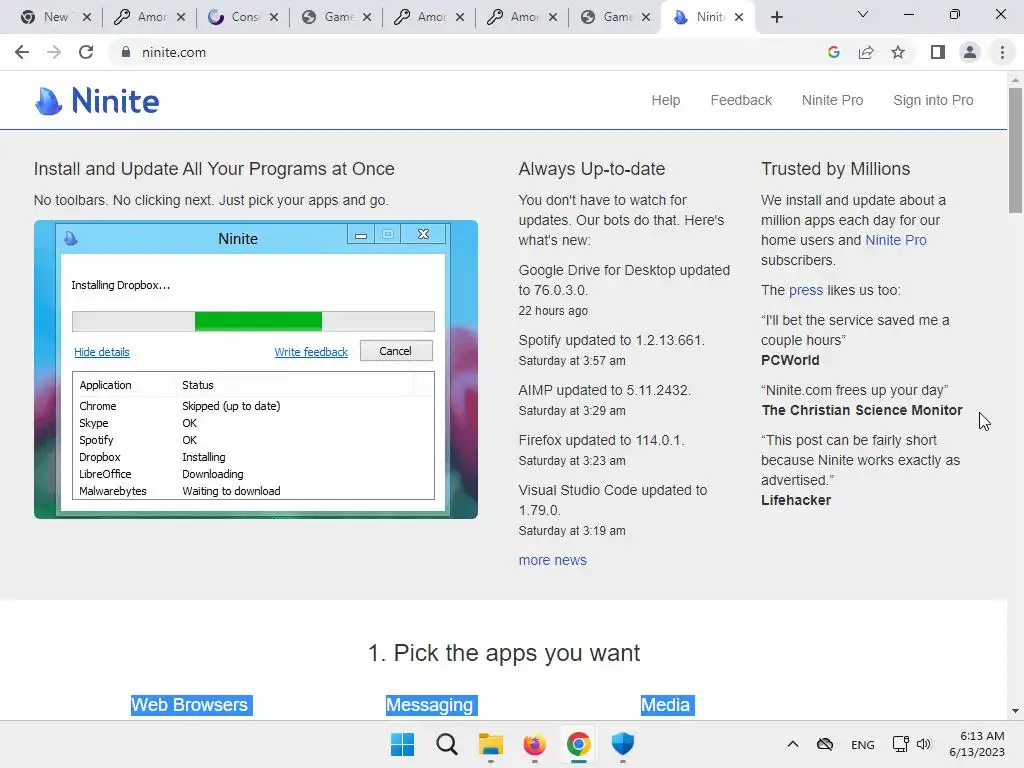Open the more news link
This screenshot has height=768, width=1024.
pos(552,560)
